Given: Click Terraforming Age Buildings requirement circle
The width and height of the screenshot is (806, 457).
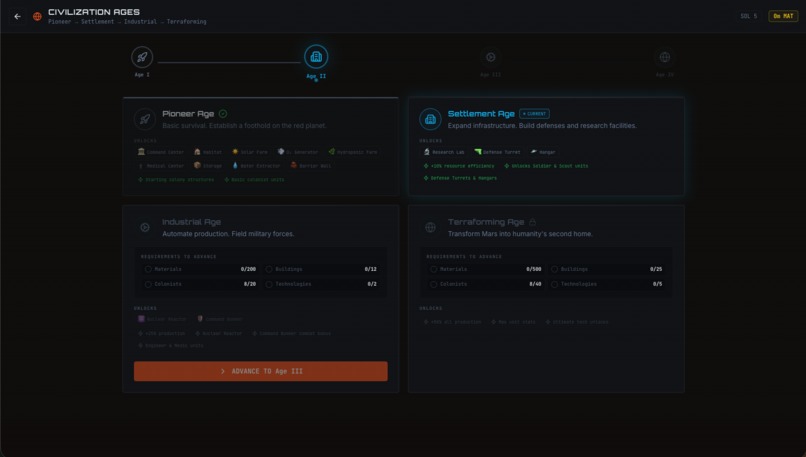Looking at the screenshot, I should pos(554,269).
